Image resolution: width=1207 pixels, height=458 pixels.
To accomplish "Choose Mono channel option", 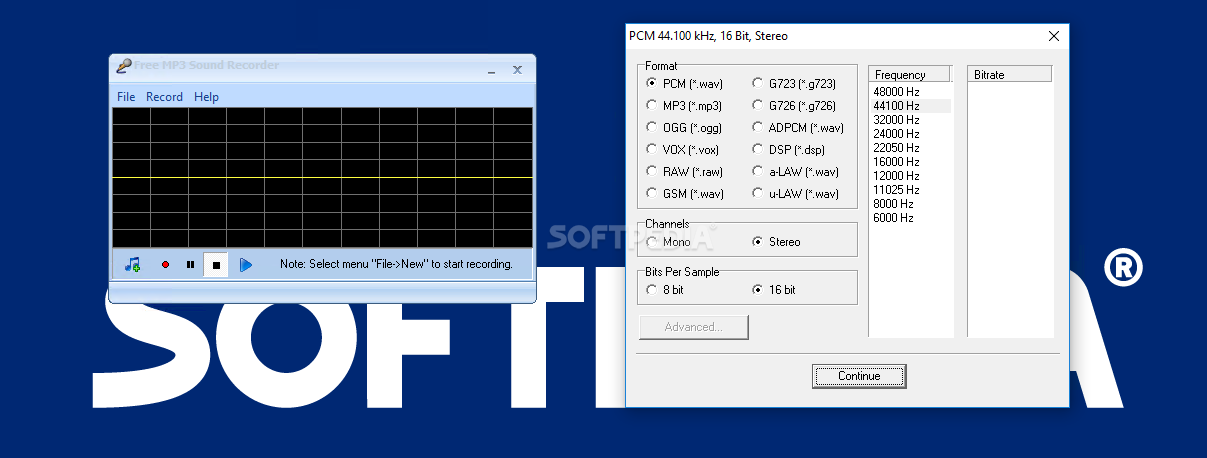I will 669,242.
